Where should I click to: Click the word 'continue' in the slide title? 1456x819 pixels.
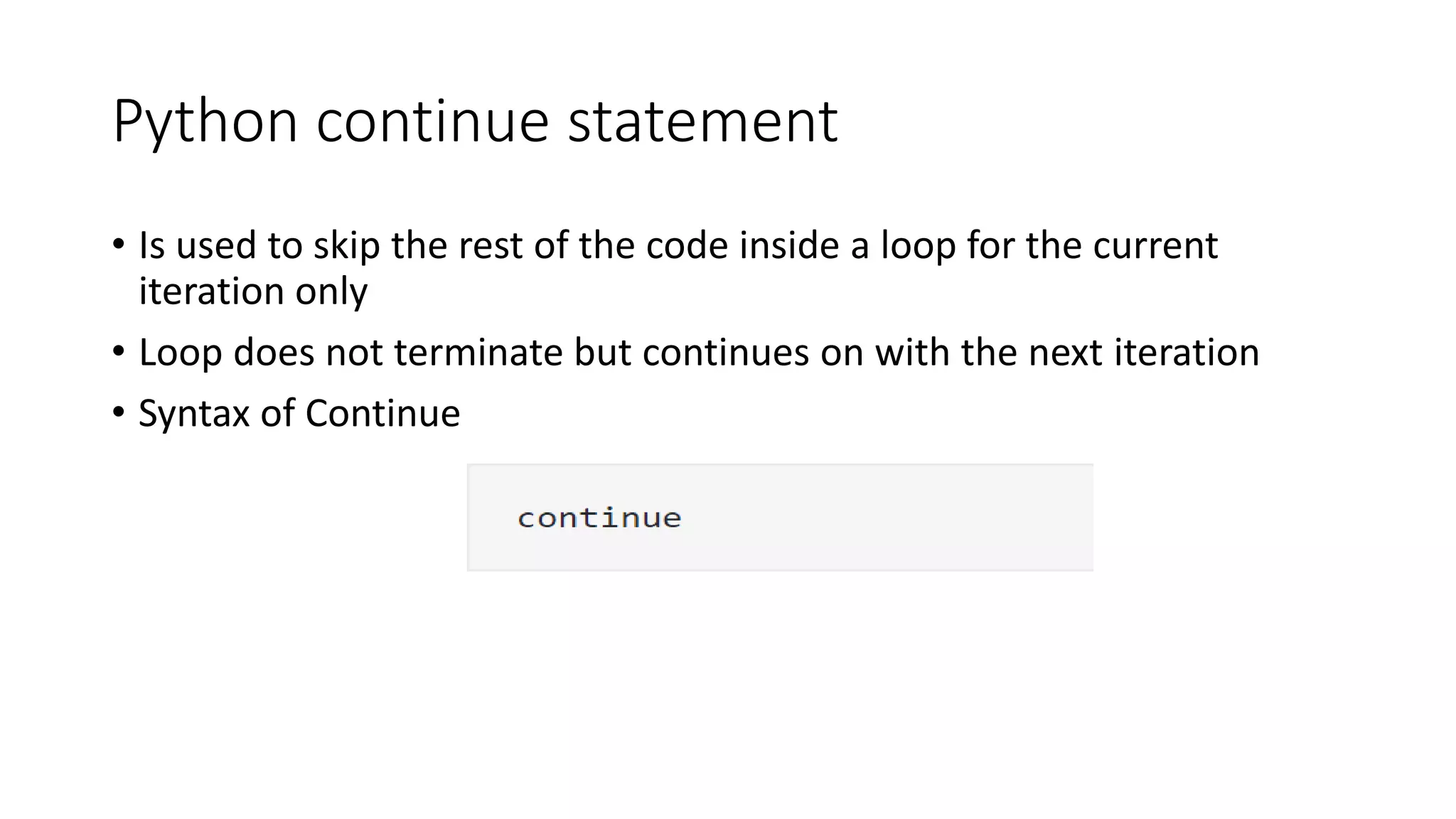point(432,121)
